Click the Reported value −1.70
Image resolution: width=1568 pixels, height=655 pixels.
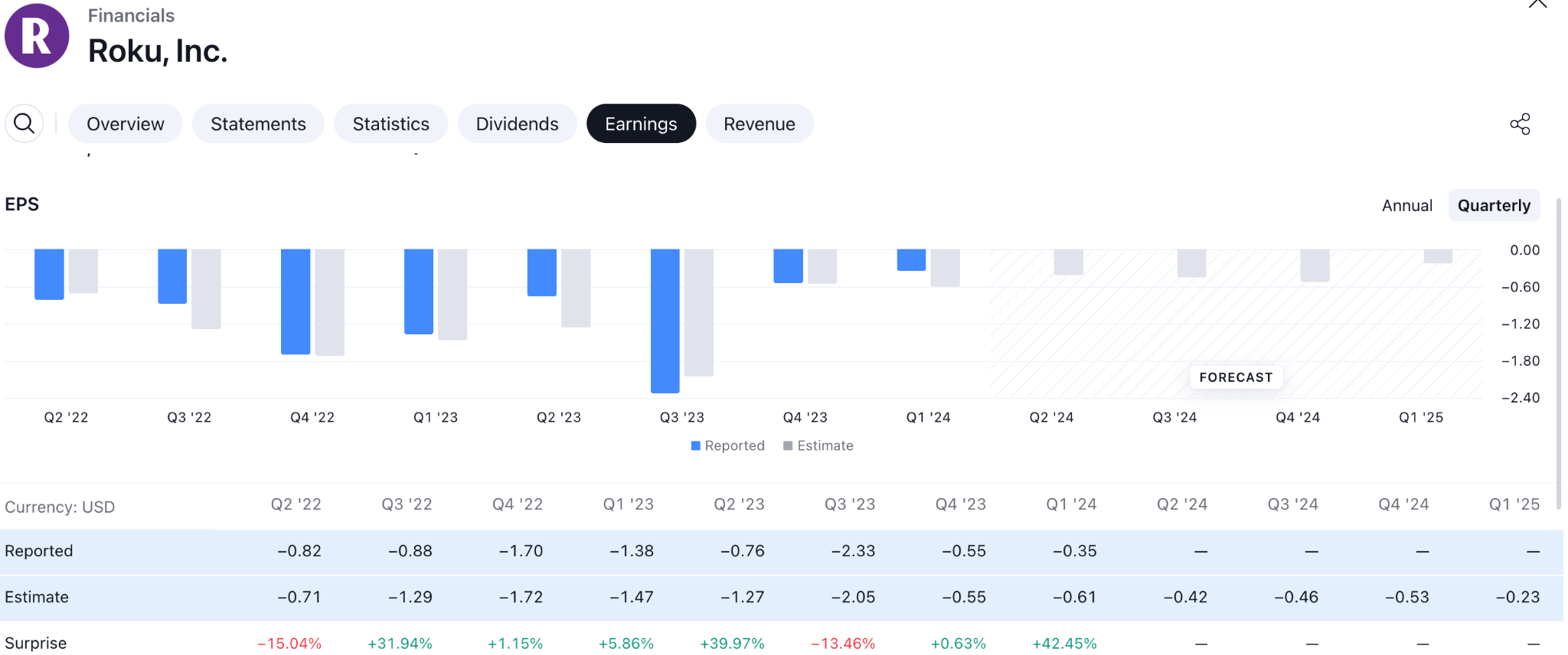[x=521, y=551]
